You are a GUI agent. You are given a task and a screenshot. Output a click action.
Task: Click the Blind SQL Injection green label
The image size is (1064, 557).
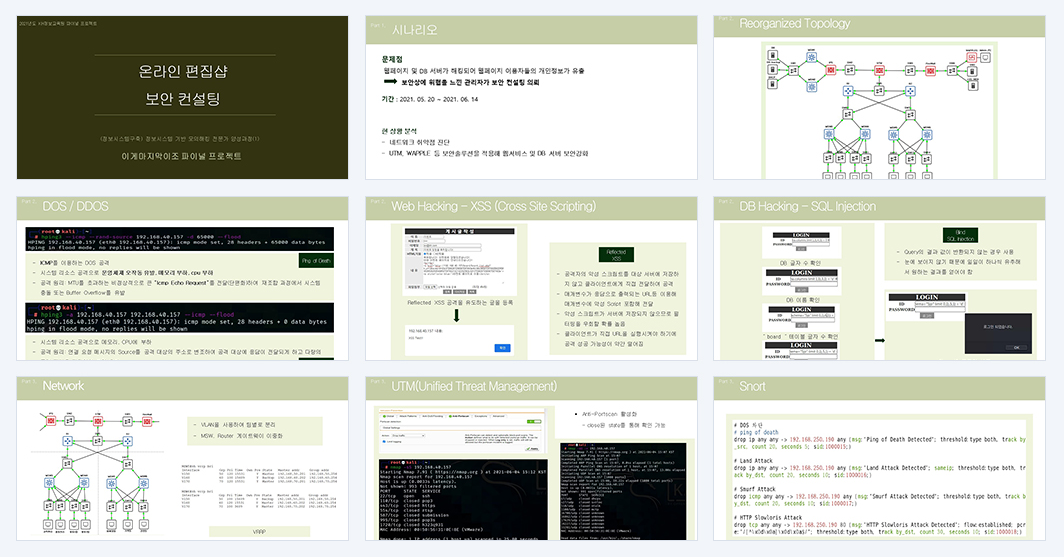(960, 235)
